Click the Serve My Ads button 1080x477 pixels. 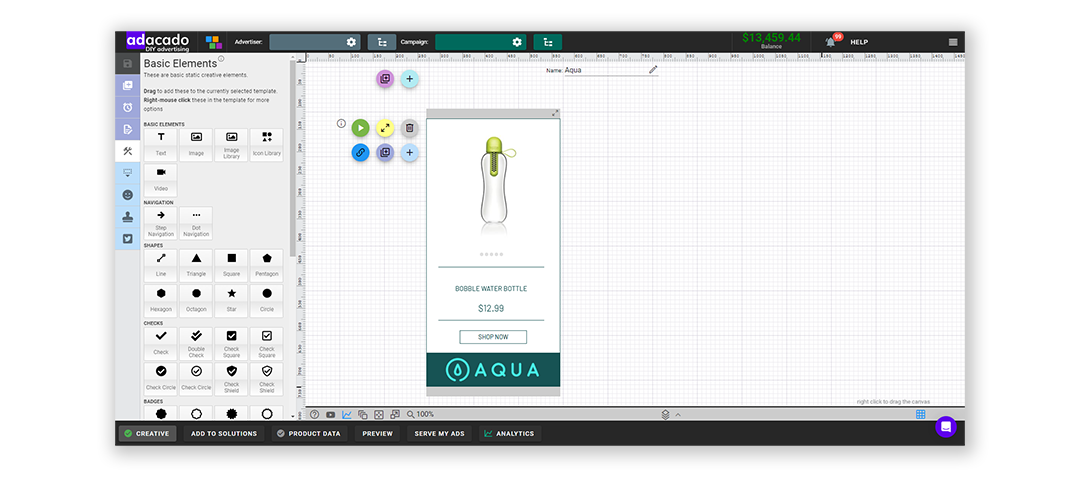pos(439,434)
